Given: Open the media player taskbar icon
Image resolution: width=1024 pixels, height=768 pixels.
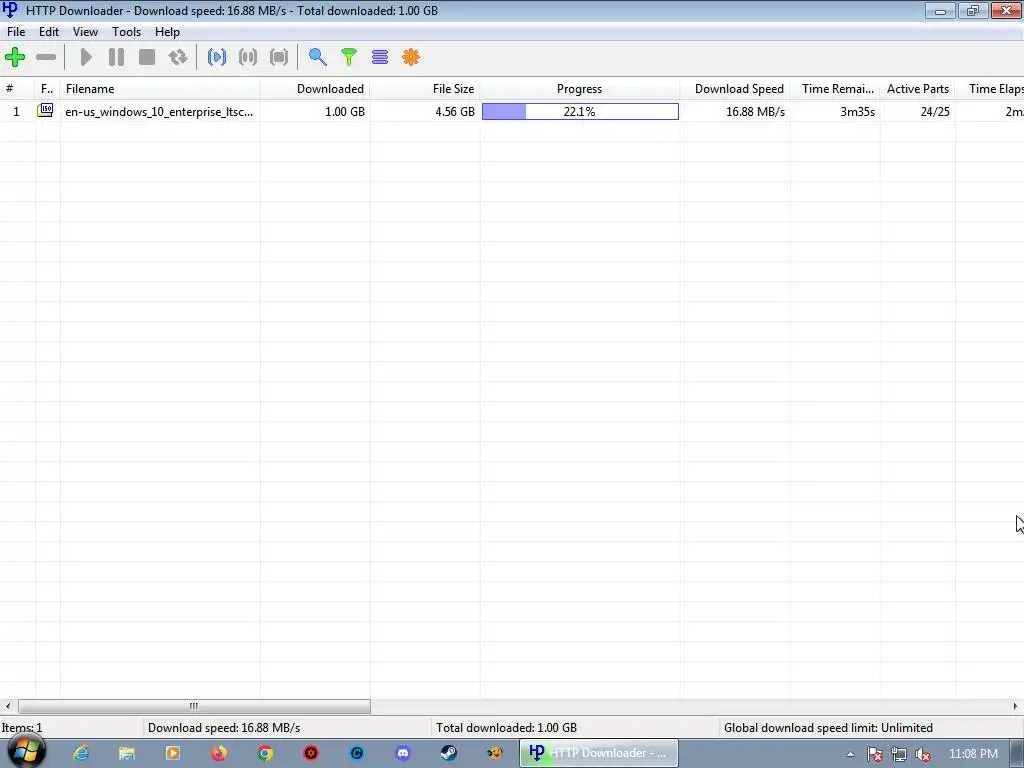Looking at the screenshot, I should (x=173, y=753).
